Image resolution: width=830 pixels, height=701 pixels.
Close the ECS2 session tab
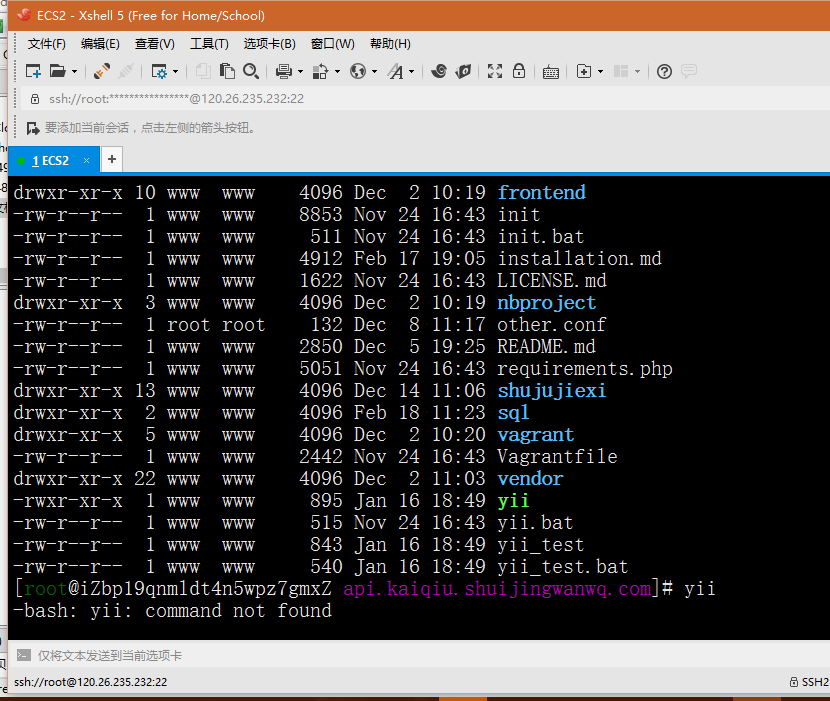[87, 160]
